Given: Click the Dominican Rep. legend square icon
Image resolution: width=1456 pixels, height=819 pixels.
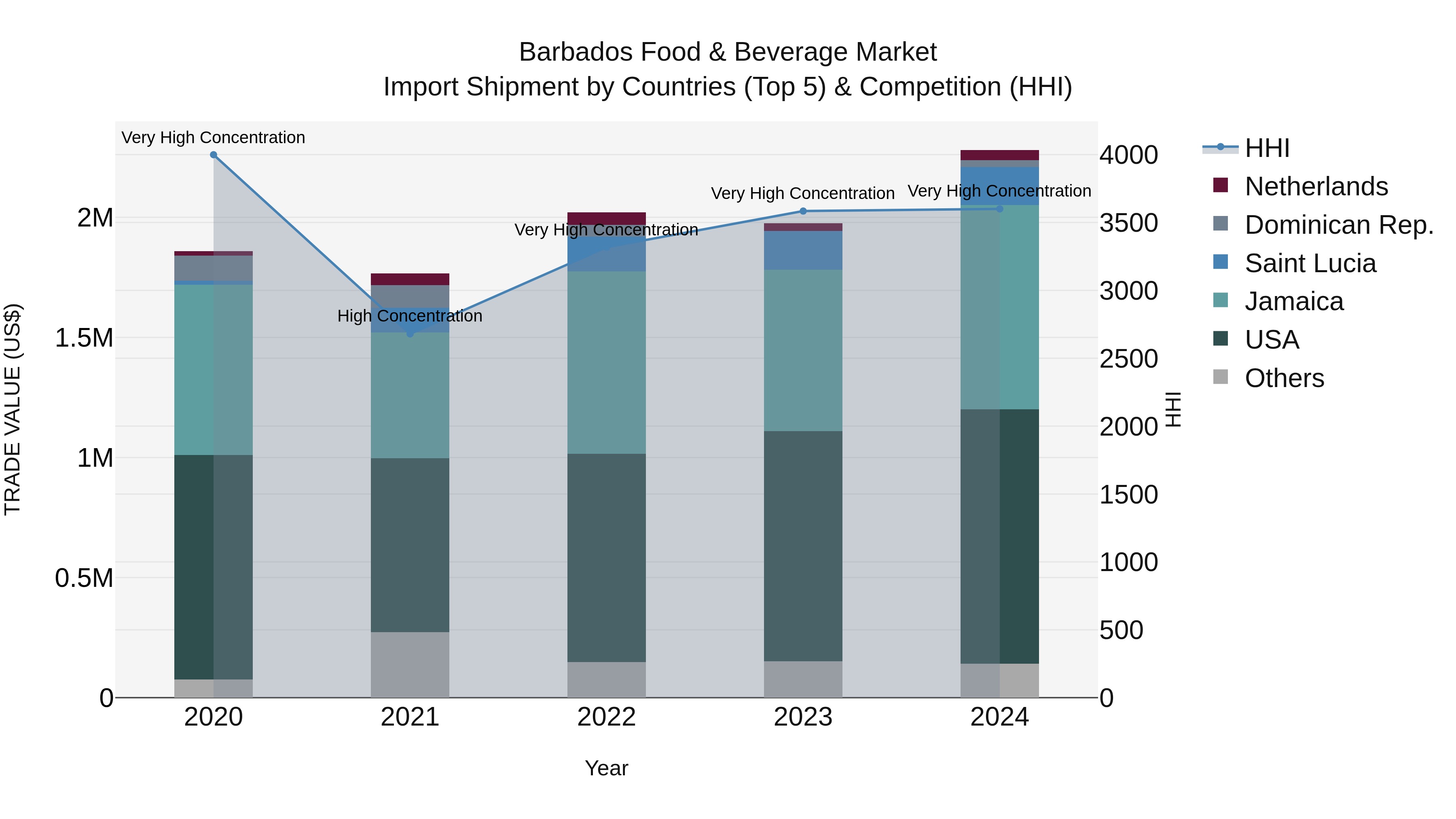Looking at the screenshot, I should click(x=1220, y=223).
